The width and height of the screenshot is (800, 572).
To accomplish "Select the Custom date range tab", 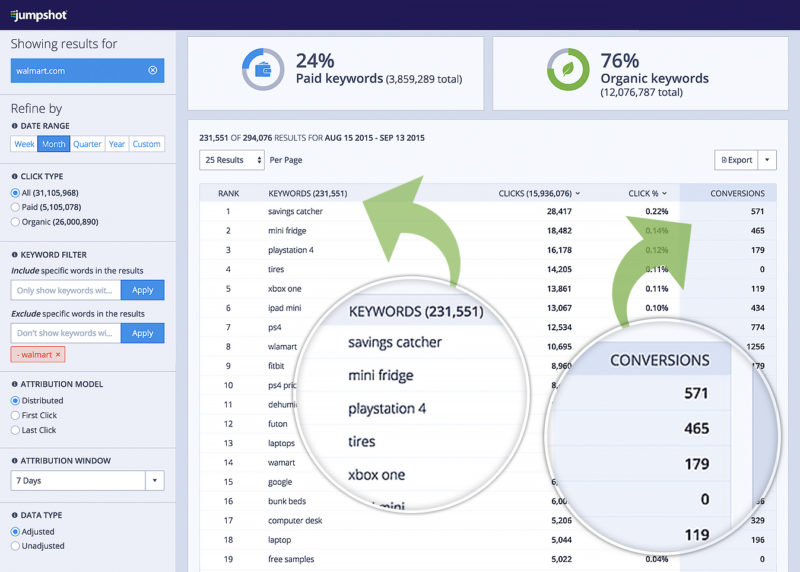I will (146, 144).
